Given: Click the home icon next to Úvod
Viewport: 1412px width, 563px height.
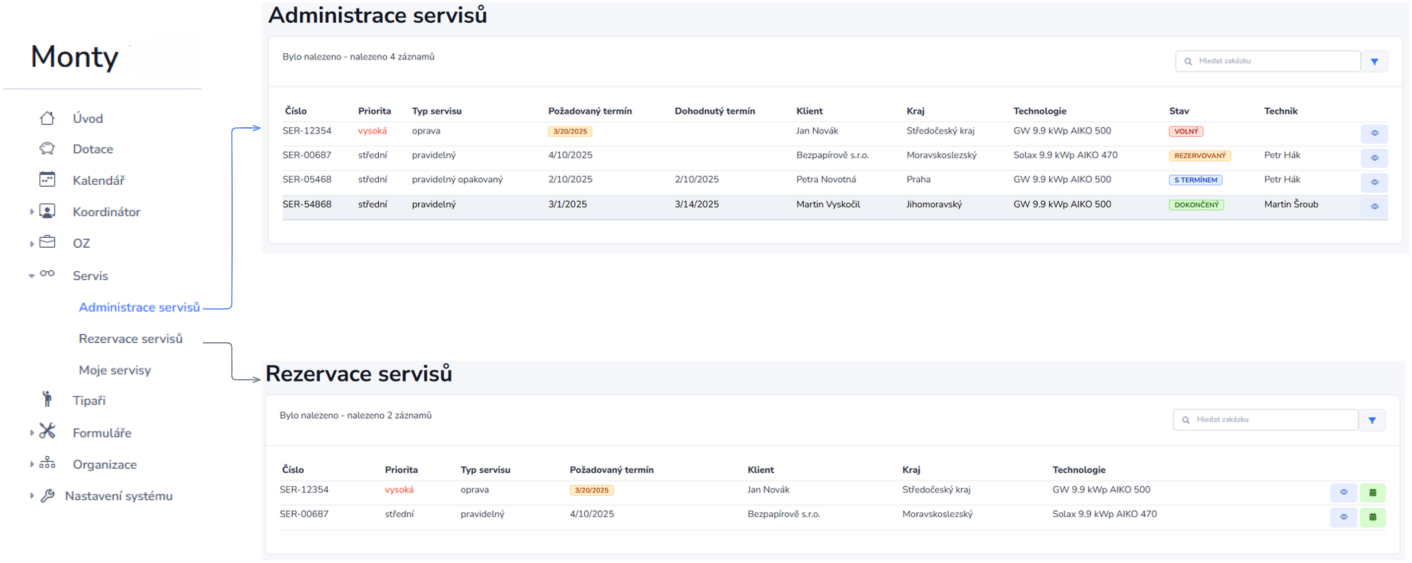Looking at the screenshot, I should pyautogui.click(x=47, y=118).
